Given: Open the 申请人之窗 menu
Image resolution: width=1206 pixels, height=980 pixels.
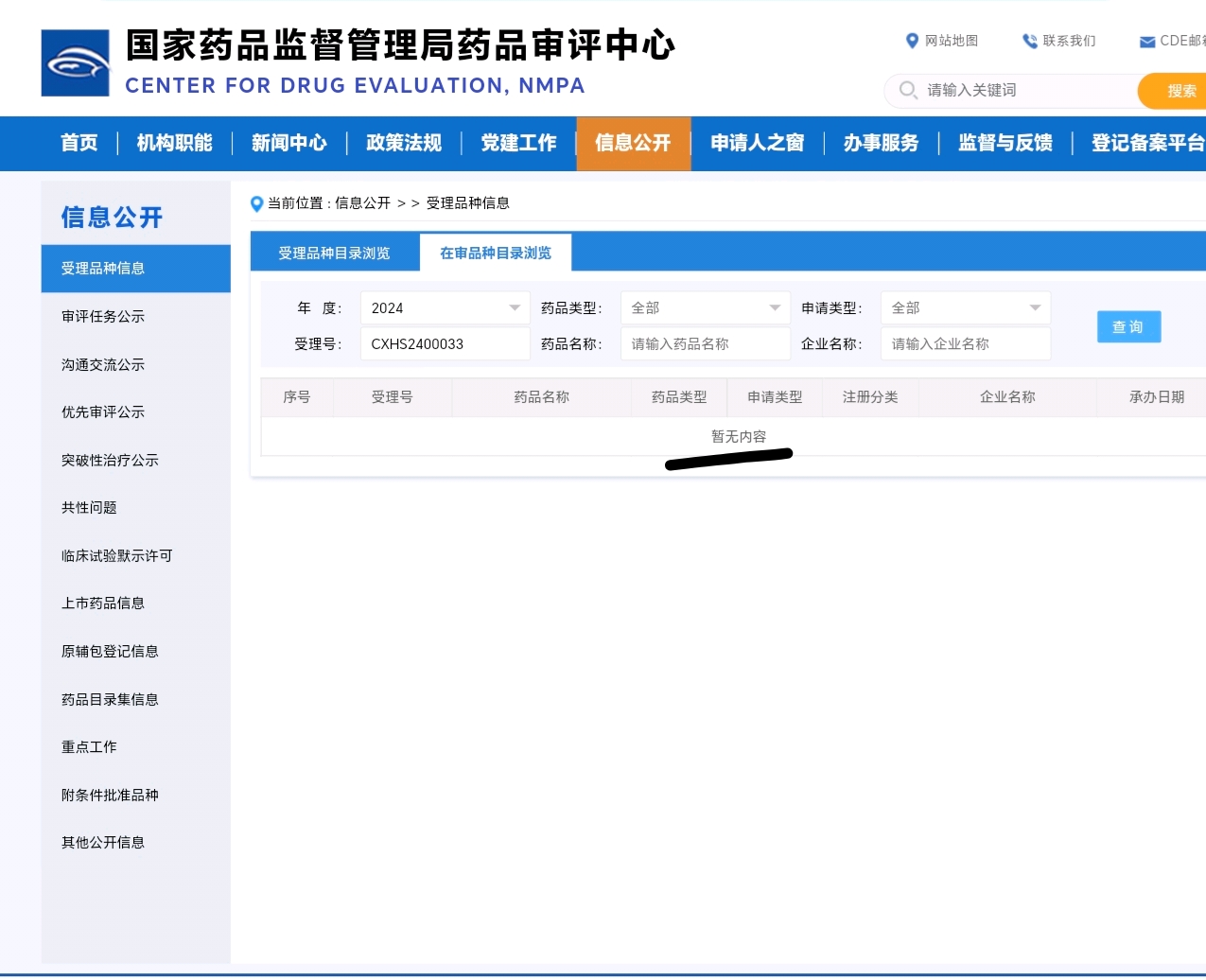Looking at the screenshot, I should click(758, 143).
